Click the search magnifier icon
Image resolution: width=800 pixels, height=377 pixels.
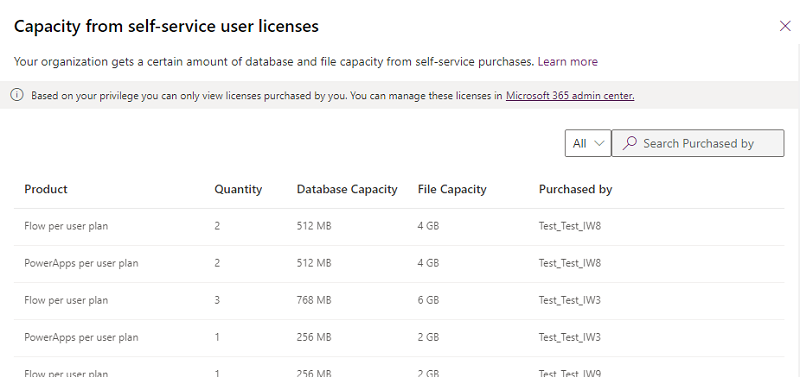[x=630, y=143]
